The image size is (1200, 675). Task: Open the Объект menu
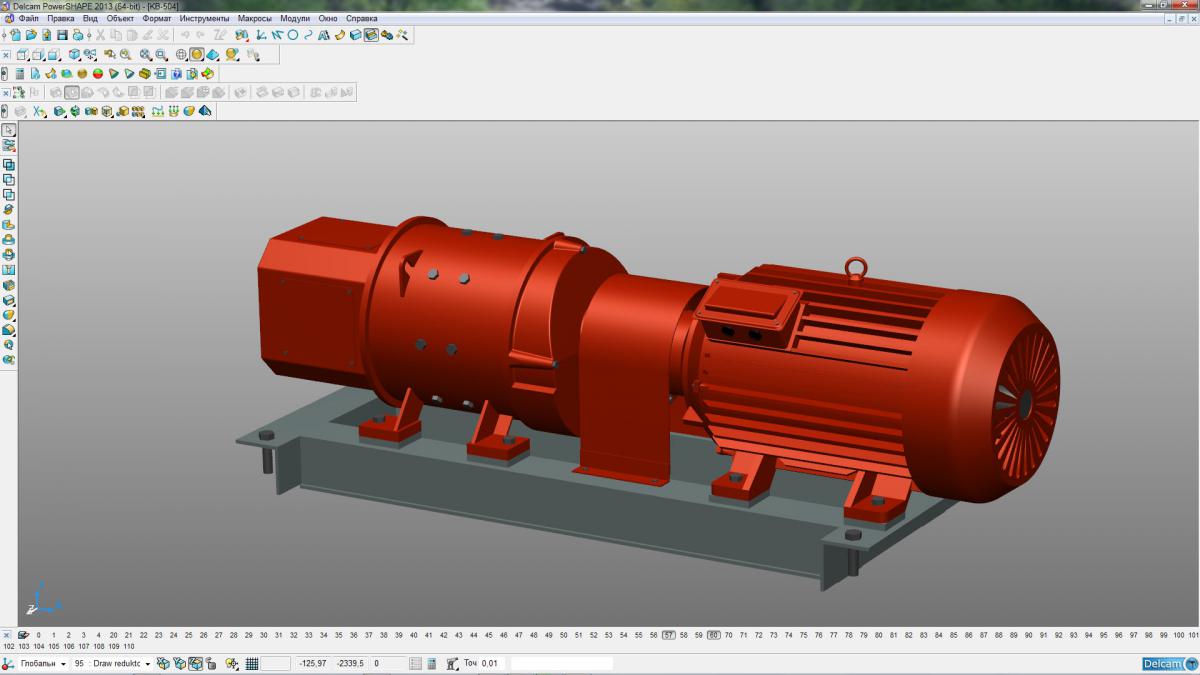[x=120, y=18]
